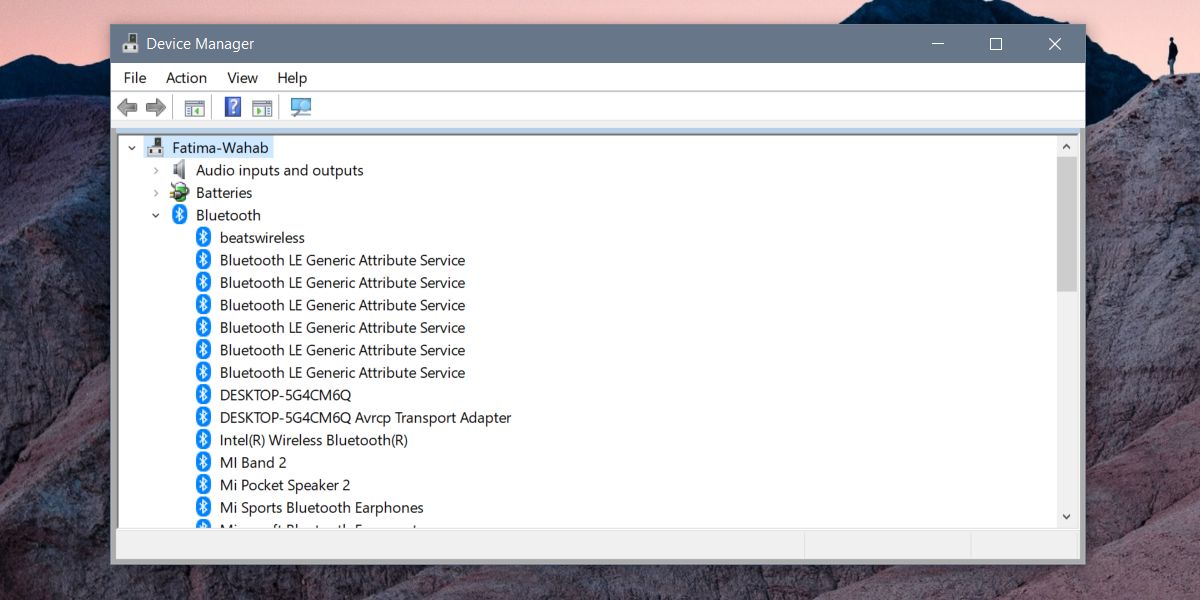Collapse the Fatima-Wahab root node
Screen dimensions: 1200x600
(131, 148)
